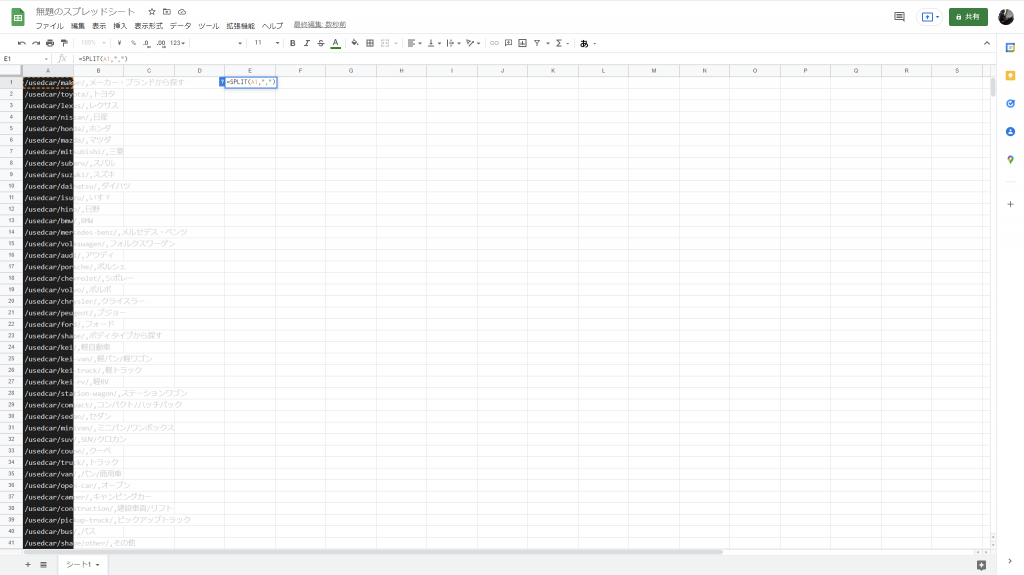Open font size 11 dropdown
Image resolution: width=1024 pixels, height=575 pixels.
pyautogui.click(x=266, y=43)
